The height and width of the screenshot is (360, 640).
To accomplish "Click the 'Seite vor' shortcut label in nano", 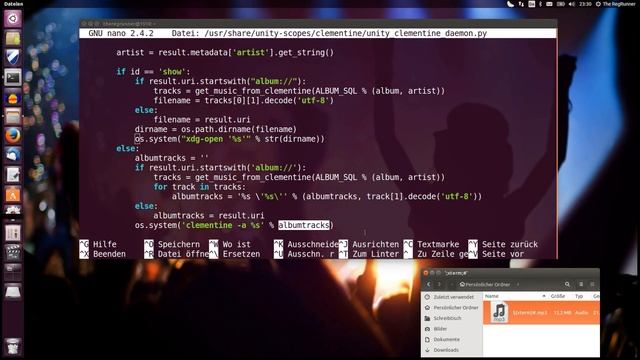I will coord(503,254).
